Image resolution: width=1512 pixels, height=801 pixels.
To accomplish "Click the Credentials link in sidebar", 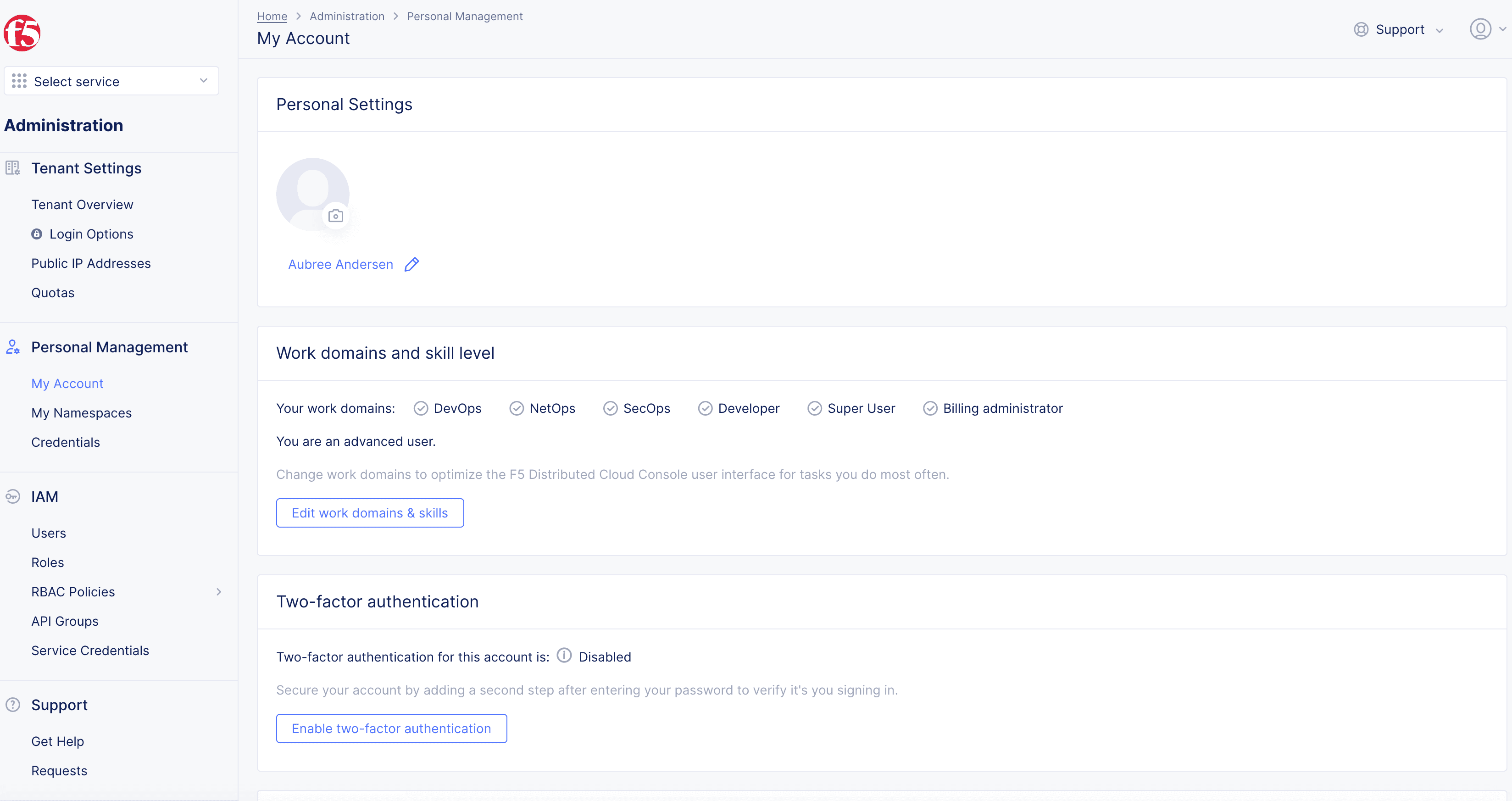I will coord(65,441).
